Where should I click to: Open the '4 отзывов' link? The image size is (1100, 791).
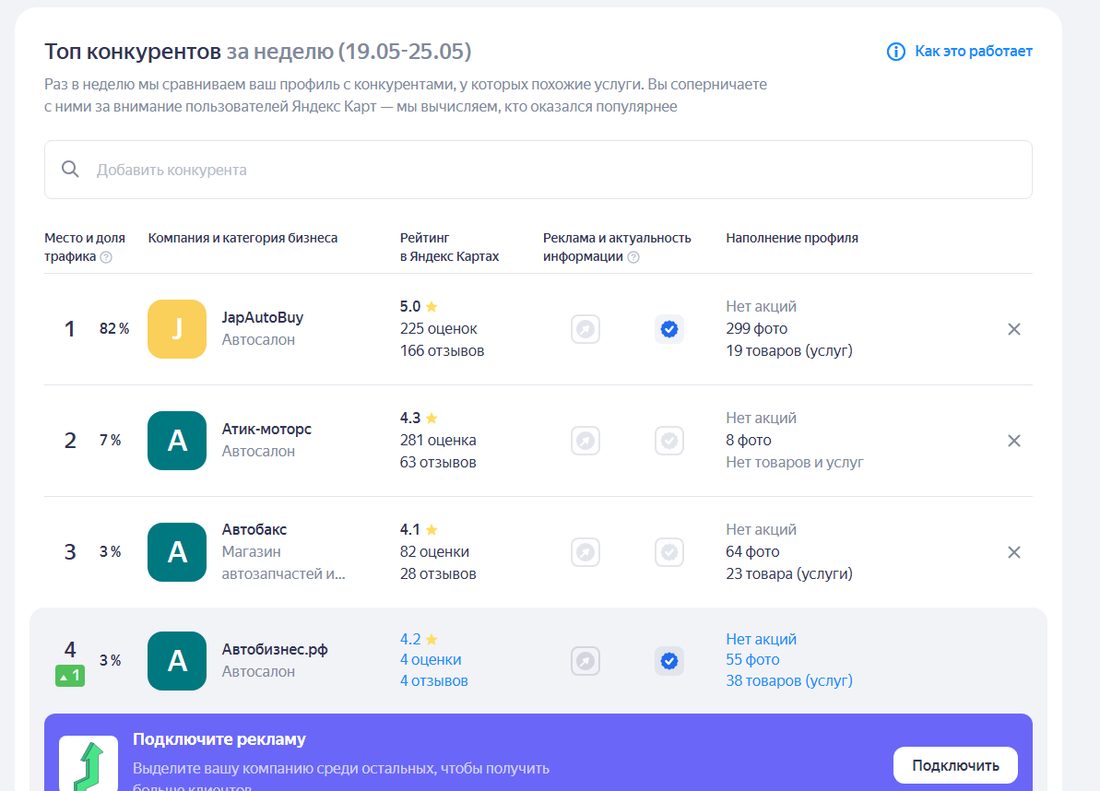(x=434, y=681)
